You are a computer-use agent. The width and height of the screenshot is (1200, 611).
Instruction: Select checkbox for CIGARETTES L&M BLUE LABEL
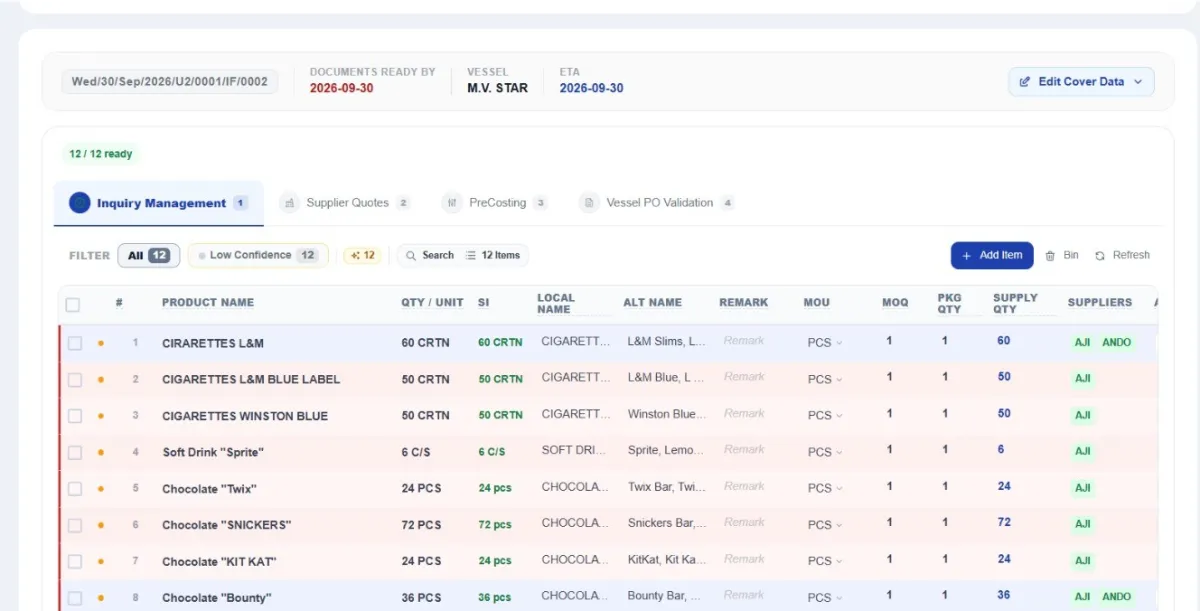pos(75,380)
